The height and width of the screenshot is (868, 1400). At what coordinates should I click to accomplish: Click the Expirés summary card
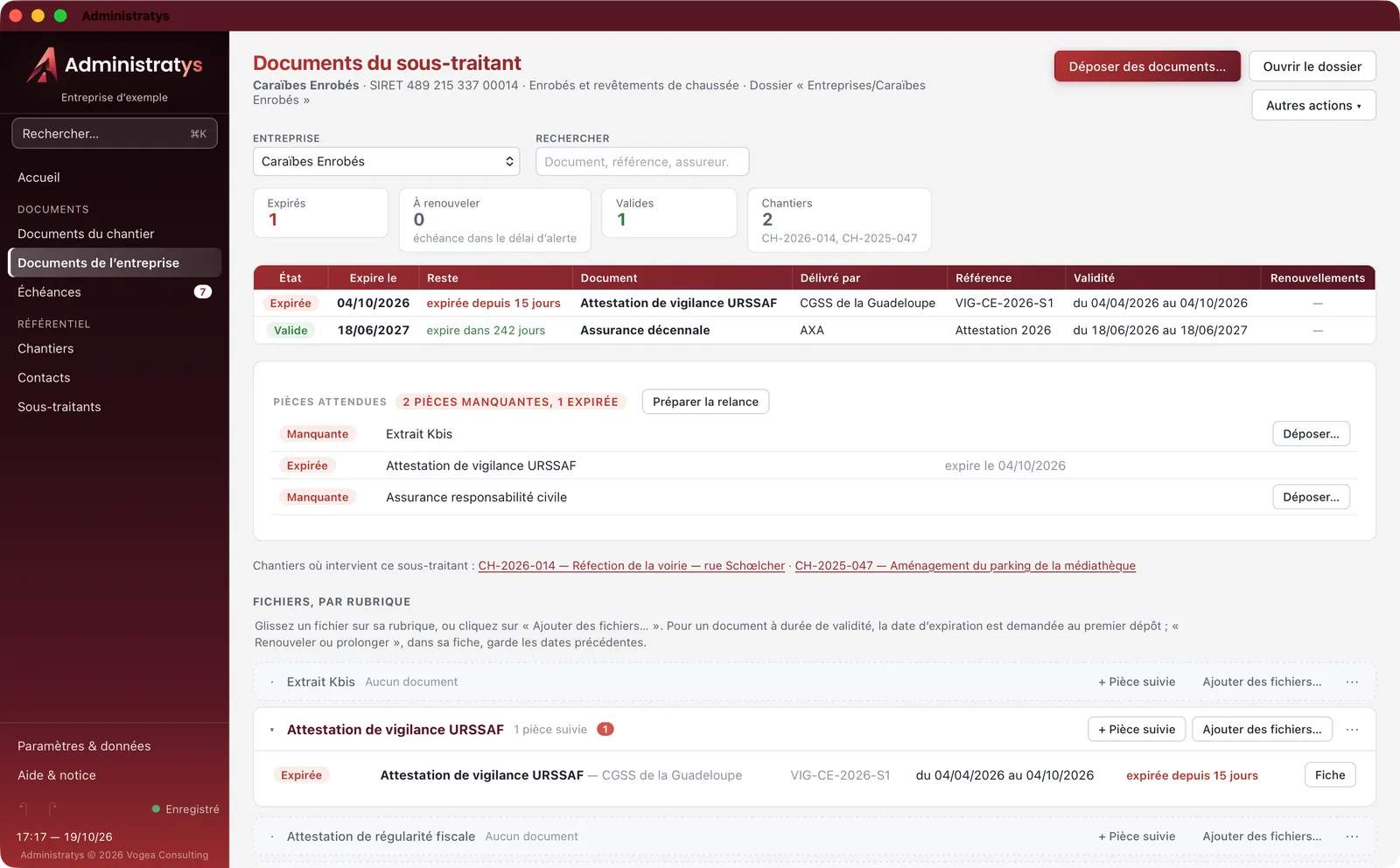pos(320,213)
